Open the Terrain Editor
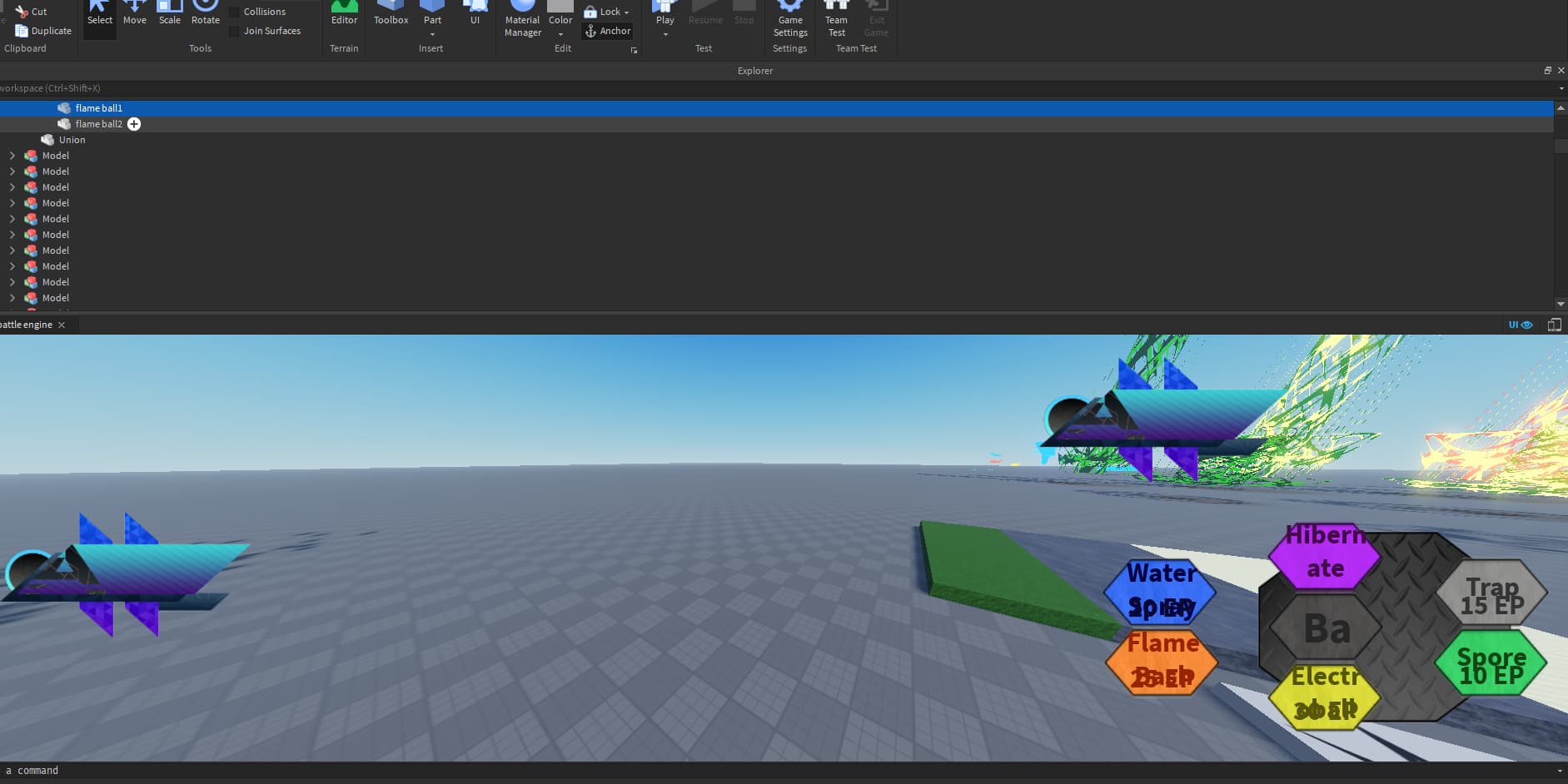 pos(344,15)
